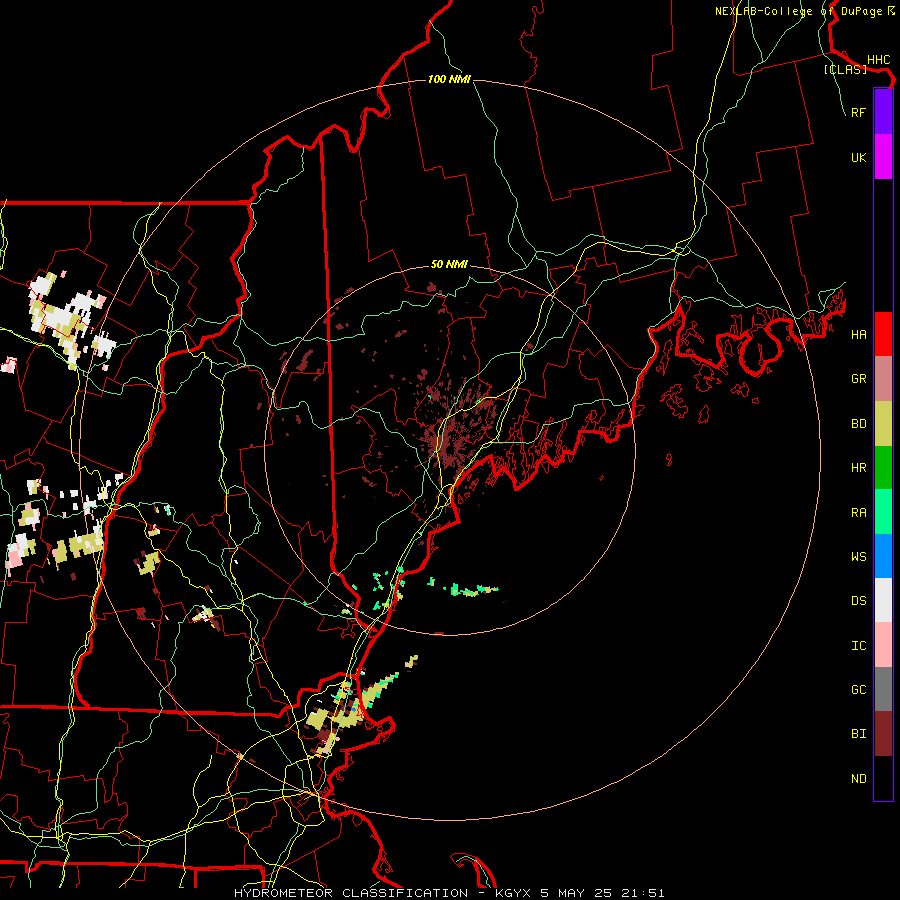Click the salmon GR legend color swatch
This screenshot has width=900, height=900.
tap(883, 379)
